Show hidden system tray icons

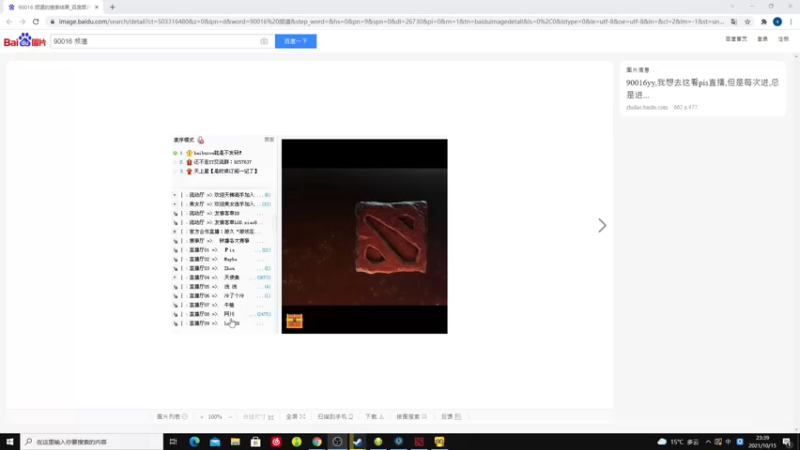[x=708, y=442]
